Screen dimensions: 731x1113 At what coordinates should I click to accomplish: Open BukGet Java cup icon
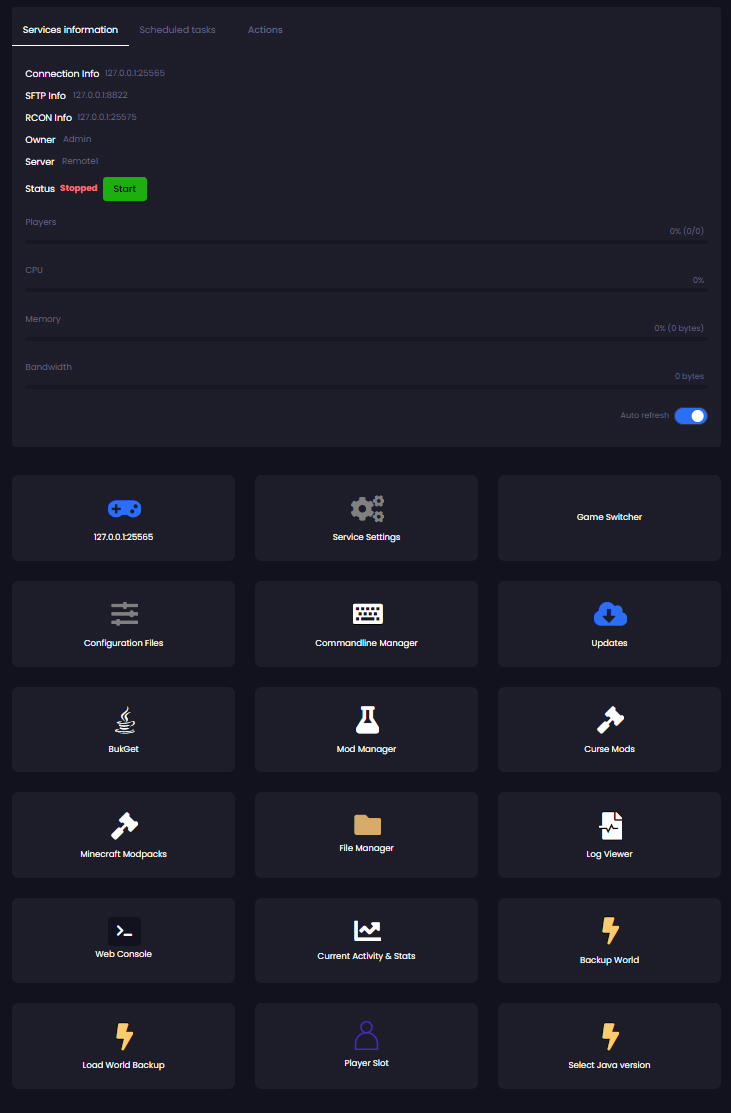pyautogui.click(x=124, y=720)
